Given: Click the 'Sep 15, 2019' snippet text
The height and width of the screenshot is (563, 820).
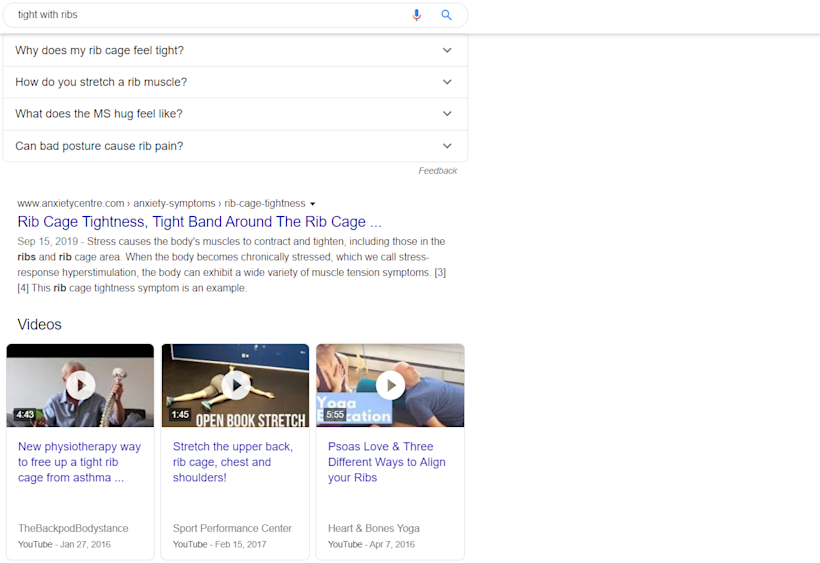Looking at the screenshot, I should [x=48, y=242].
